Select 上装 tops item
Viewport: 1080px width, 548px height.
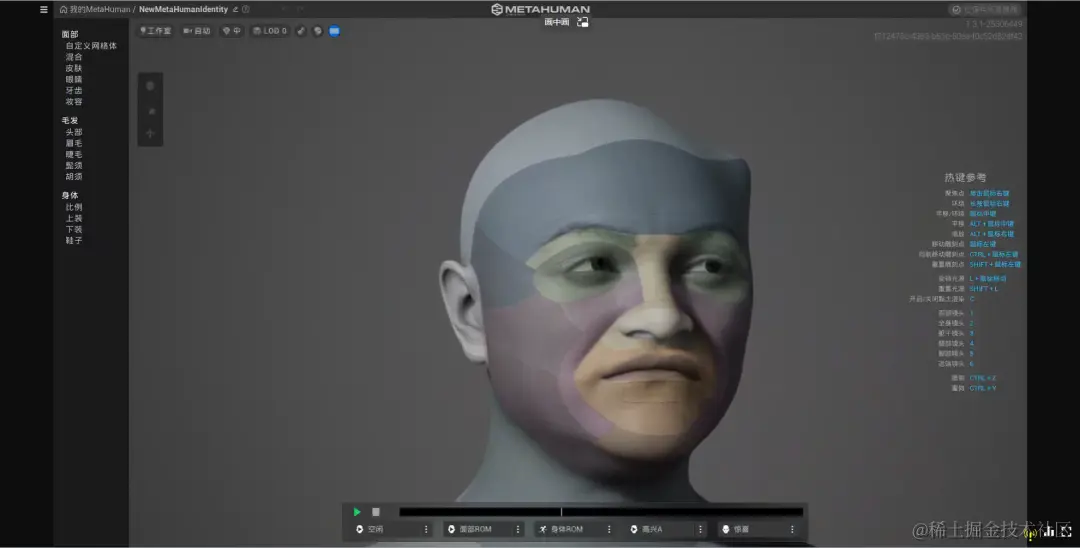(x=74, y=218)
